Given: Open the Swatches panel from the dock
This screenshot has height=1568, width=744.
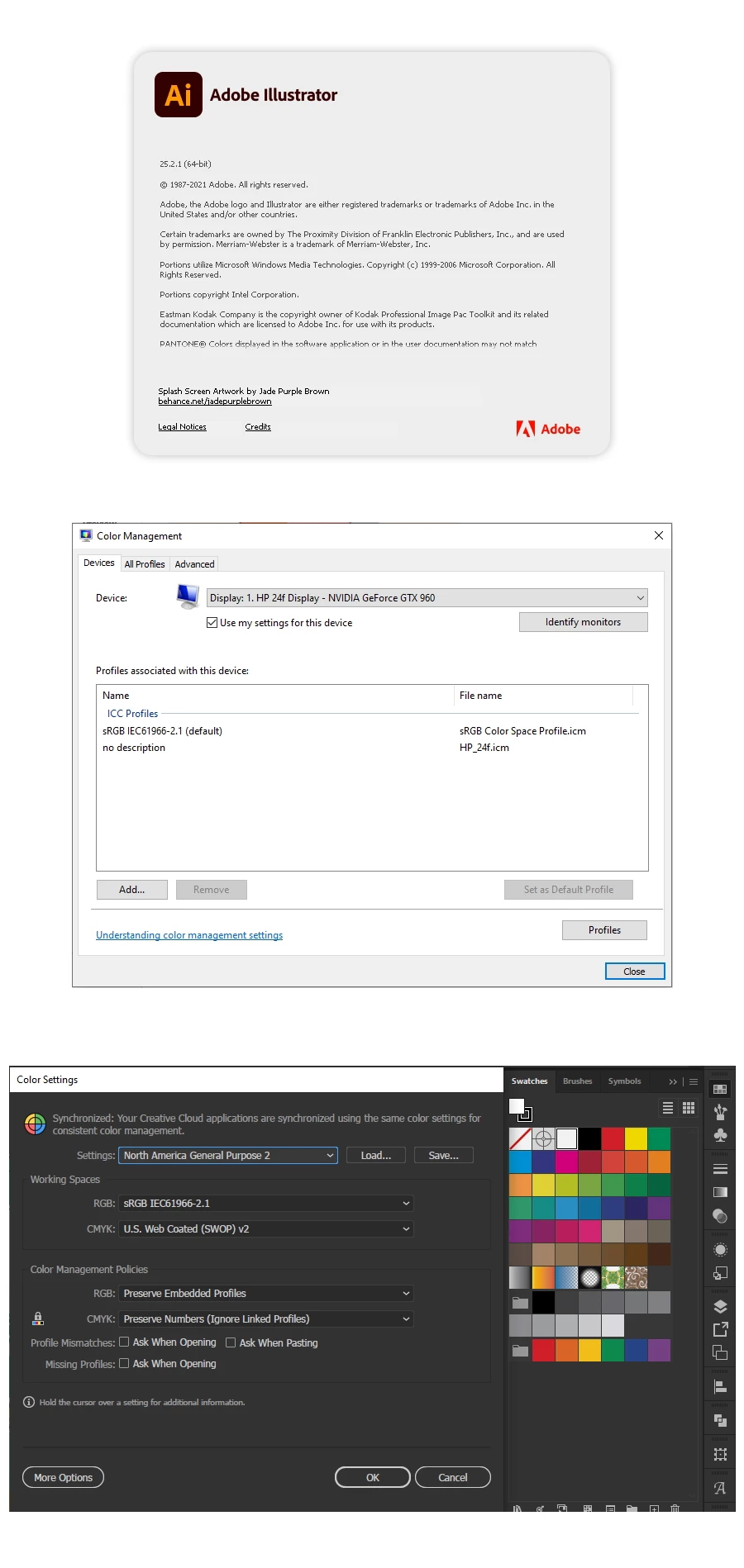Looking at the screenshot, I should pos(720,1090).
